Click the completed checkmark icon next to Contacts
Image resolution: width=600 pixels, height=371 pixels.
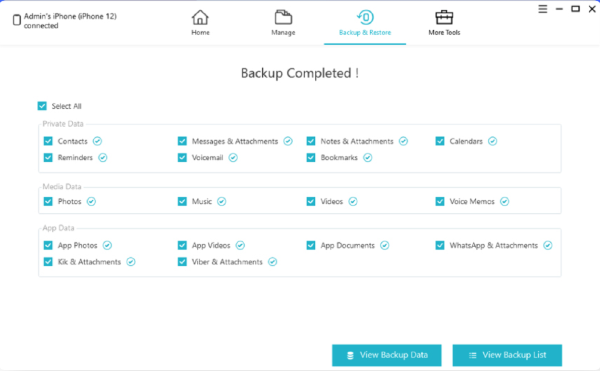click(98, 141)
